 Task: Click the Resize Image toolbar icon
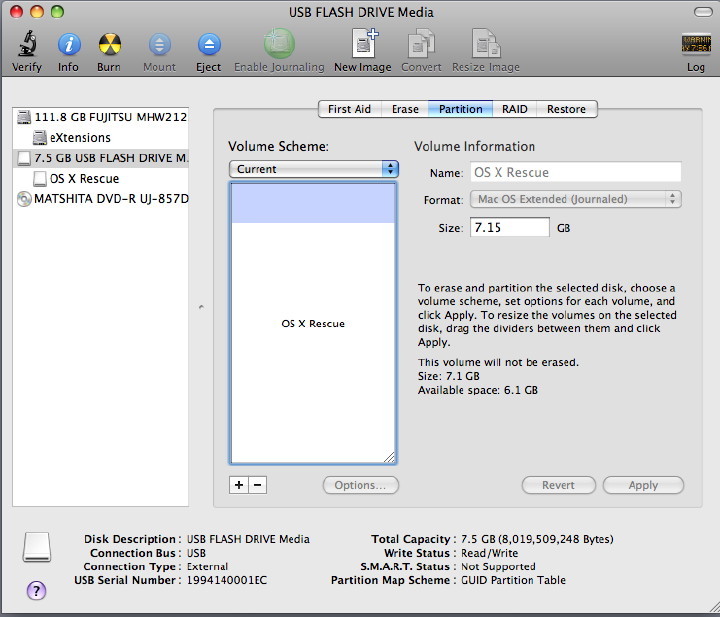point(486,43)
